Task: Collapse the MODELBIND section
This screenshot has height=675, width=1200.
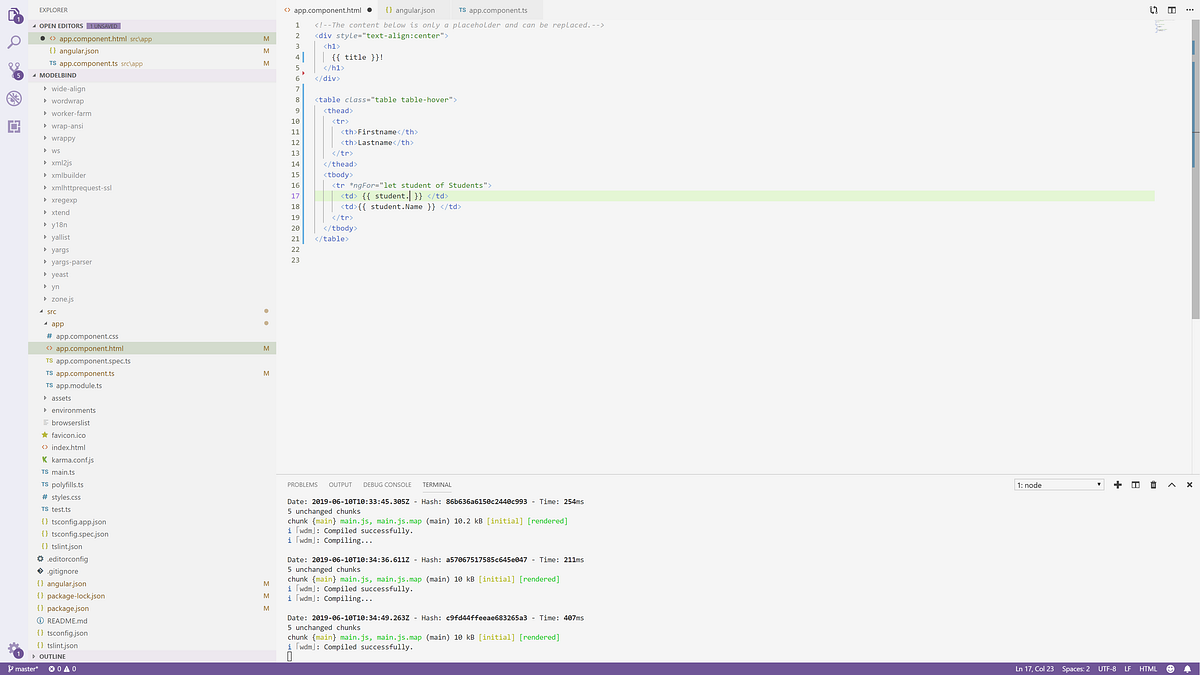Action: (x=60, y=75)
